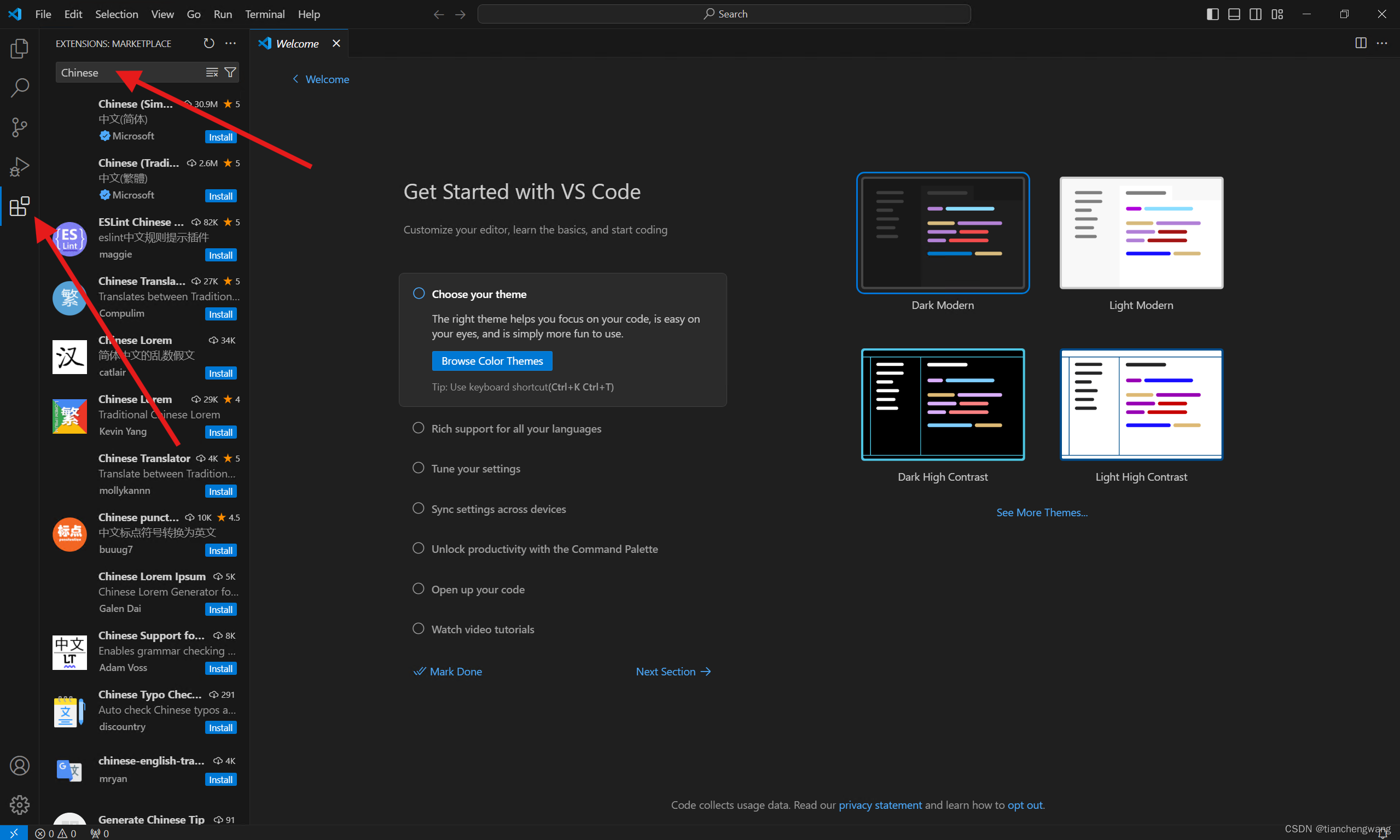Screen dimensions: 1400x840
Task: Select Unlock productivity with Command Palette step
Action: tap(535, 549)
